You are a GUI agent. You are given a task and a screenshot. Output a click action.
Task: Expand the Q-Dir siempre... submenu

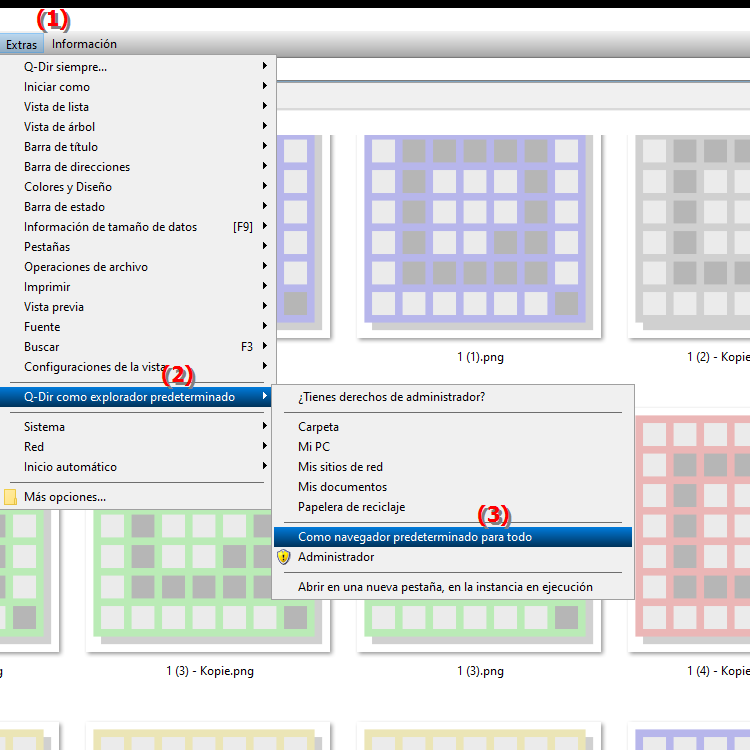tap(137, 66)
